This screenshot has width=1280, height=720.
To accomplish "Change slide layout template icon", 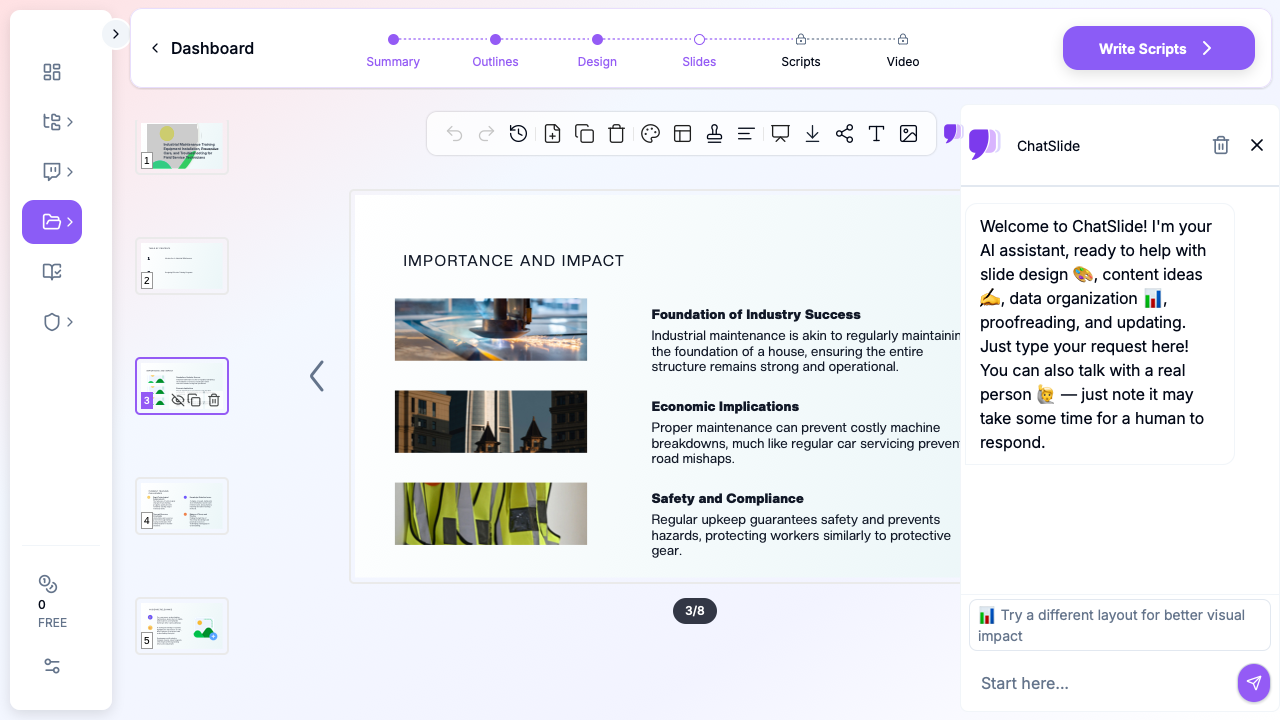I will (682, 134).
